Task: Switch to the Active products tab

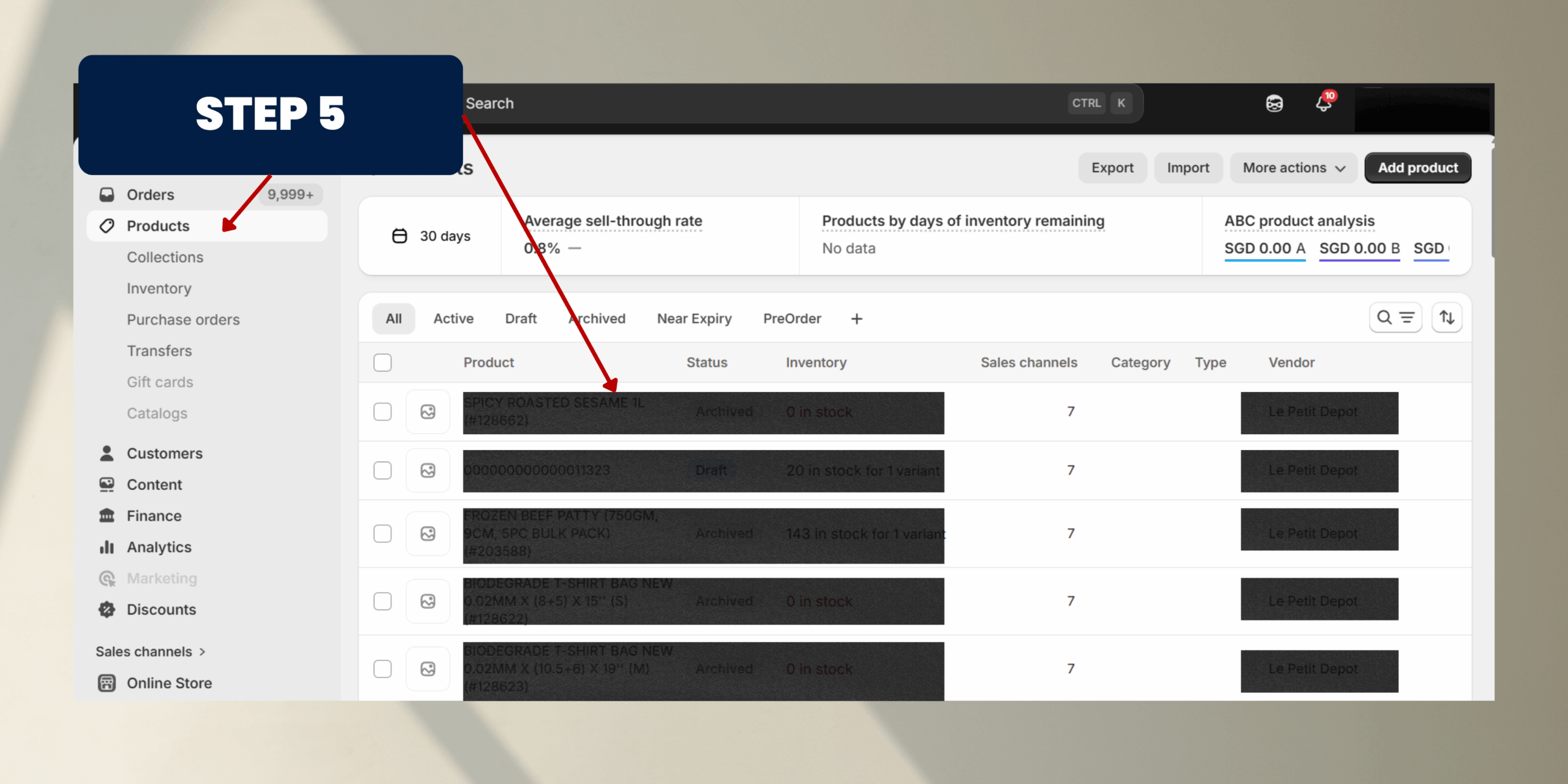Action: [453, 318]
